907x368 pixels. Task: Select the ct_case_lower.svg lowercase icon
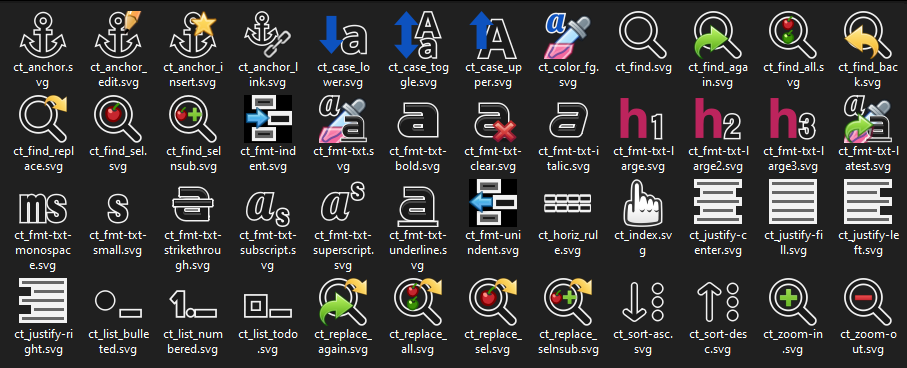[343, 35]
